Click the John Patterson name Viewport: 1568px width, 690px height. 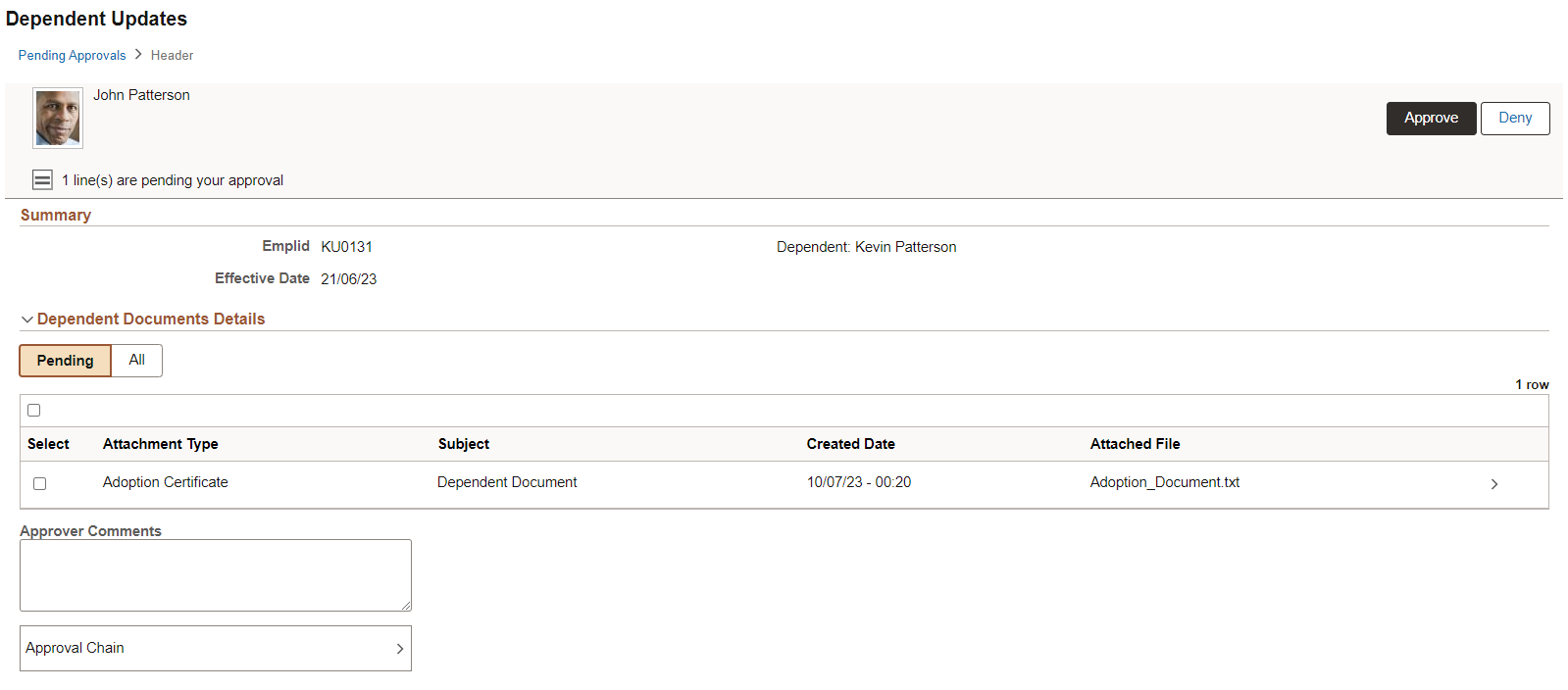tap(141, 95)
